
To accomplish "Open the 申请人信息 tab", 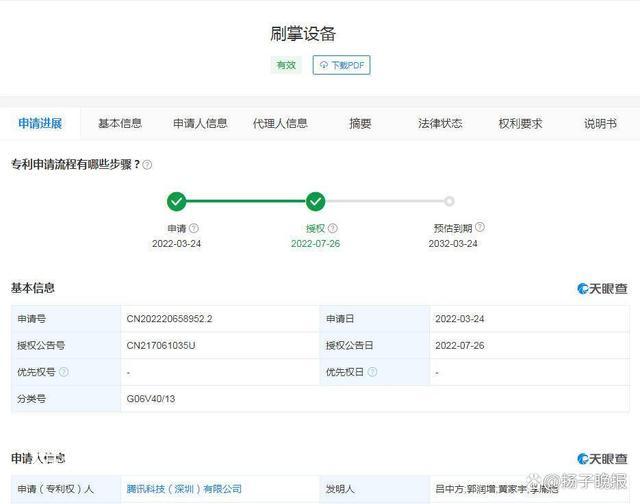I will tap(200, 123).
